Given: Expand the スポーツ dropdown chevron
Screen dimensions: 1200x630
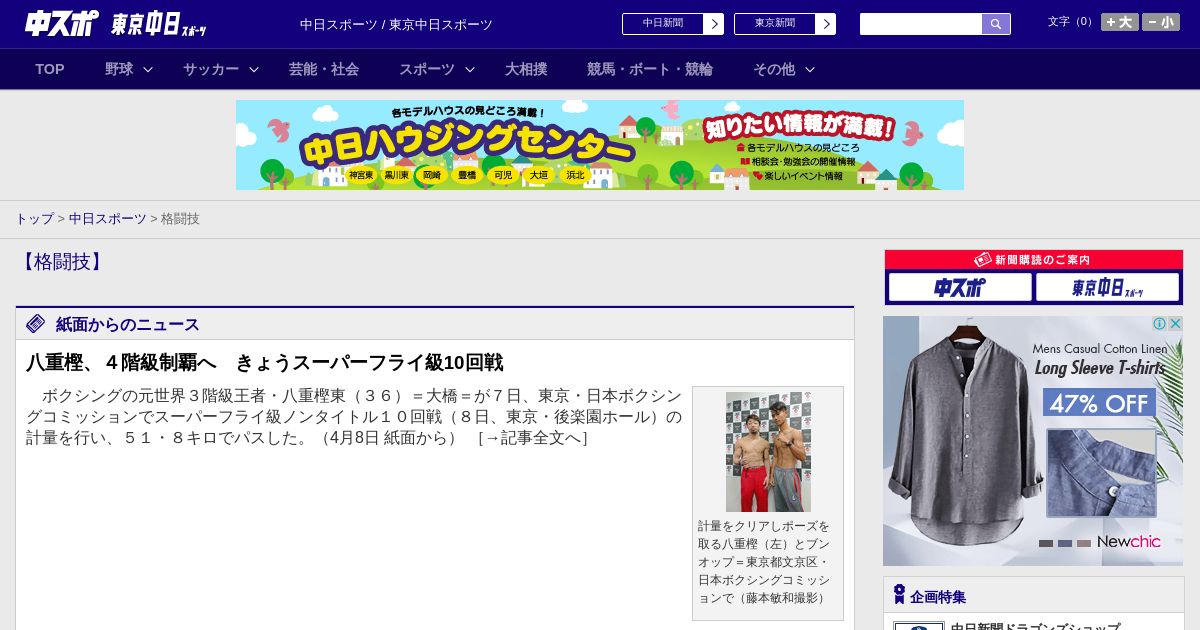Looking at the screenshot, I should click(x=470, y=69).
